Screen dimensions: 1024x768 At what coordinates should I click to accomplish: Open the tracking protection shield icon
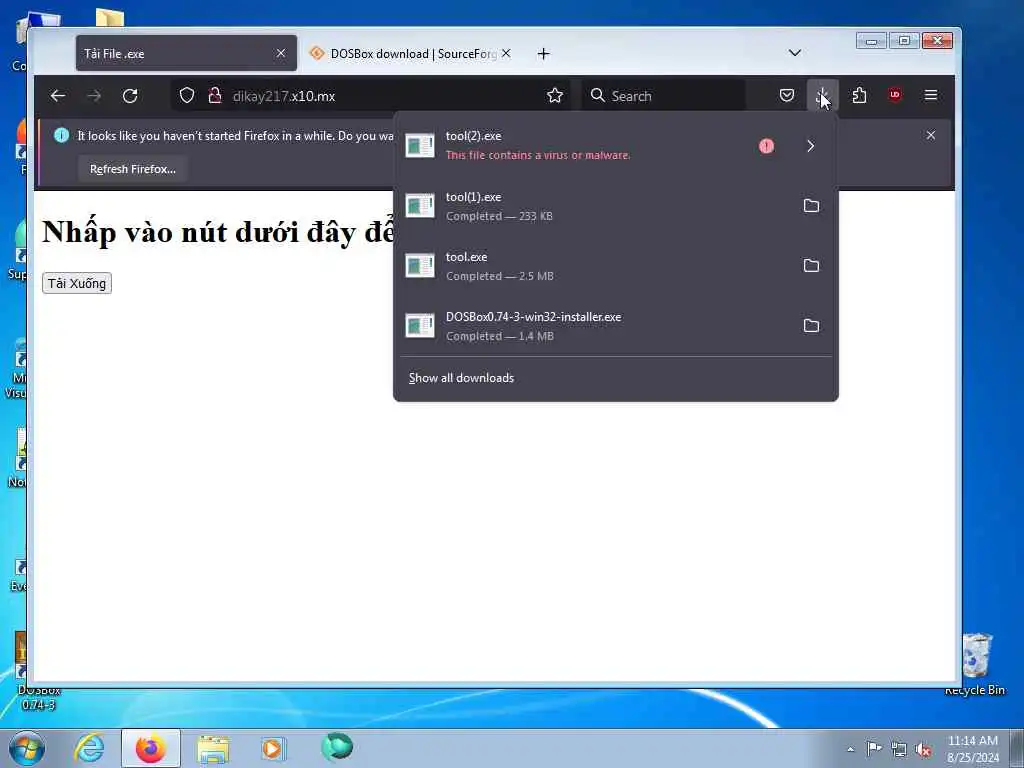tap(187, 96)
